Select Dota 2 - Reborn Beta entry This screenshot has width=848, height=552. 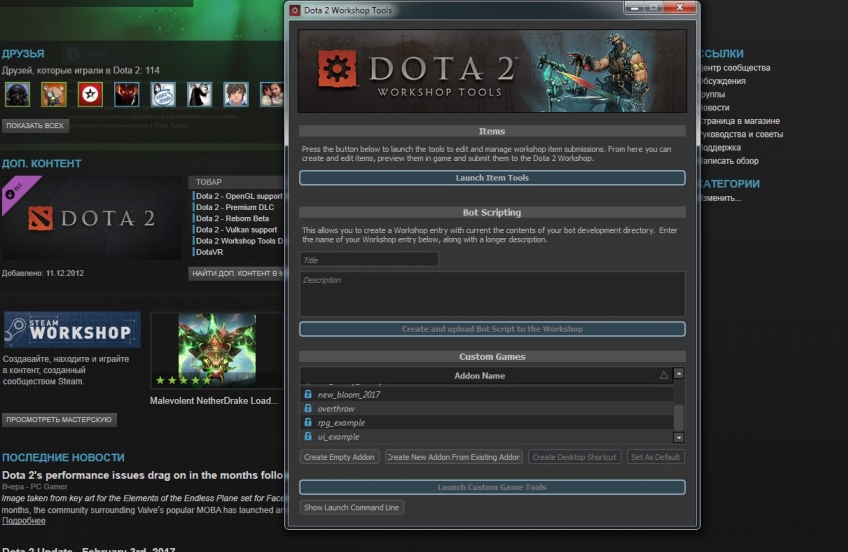tap(232, 218)
